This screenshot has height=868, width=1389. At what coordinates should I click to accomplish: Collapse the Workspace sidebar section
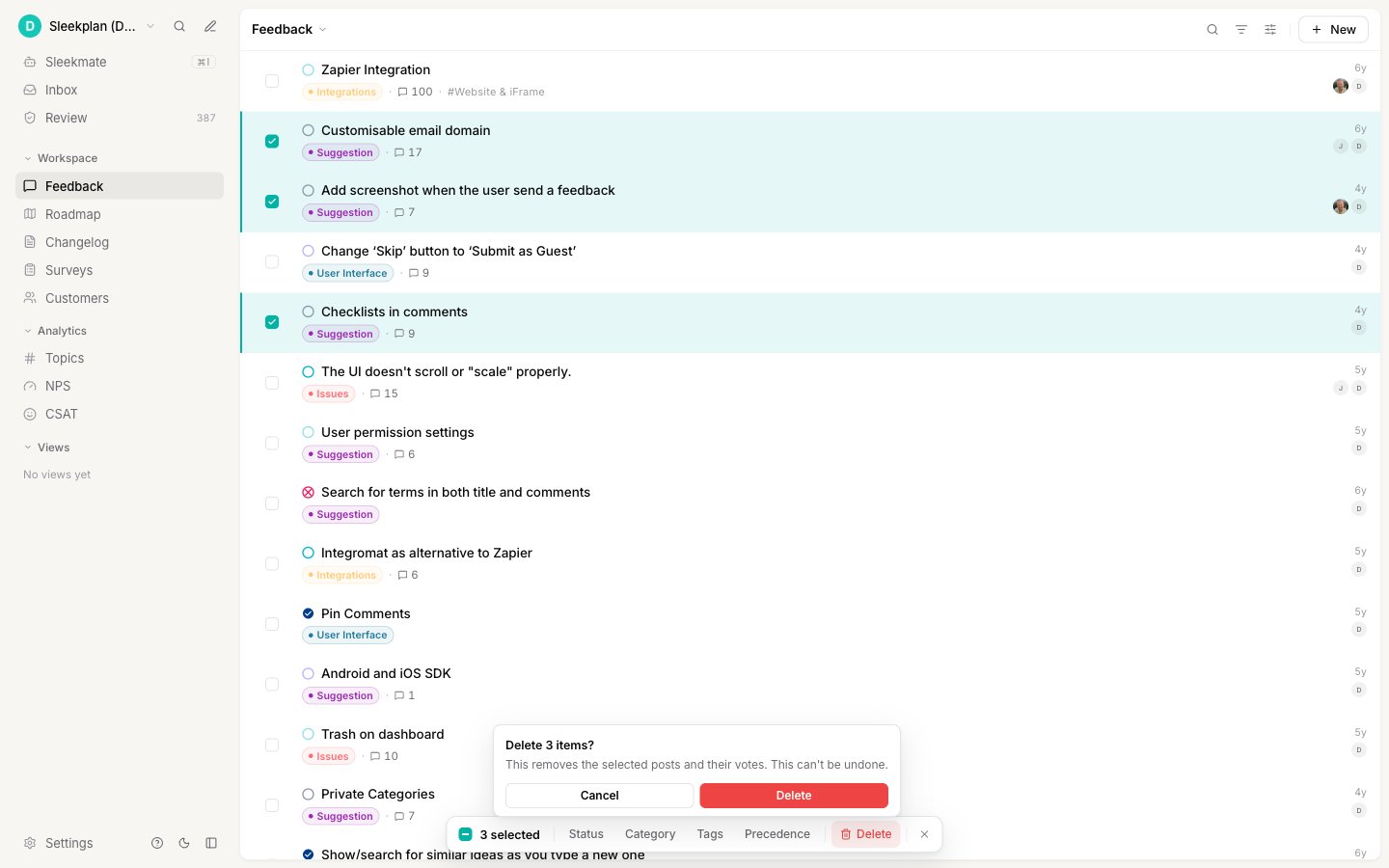click(x=60, y=158)
